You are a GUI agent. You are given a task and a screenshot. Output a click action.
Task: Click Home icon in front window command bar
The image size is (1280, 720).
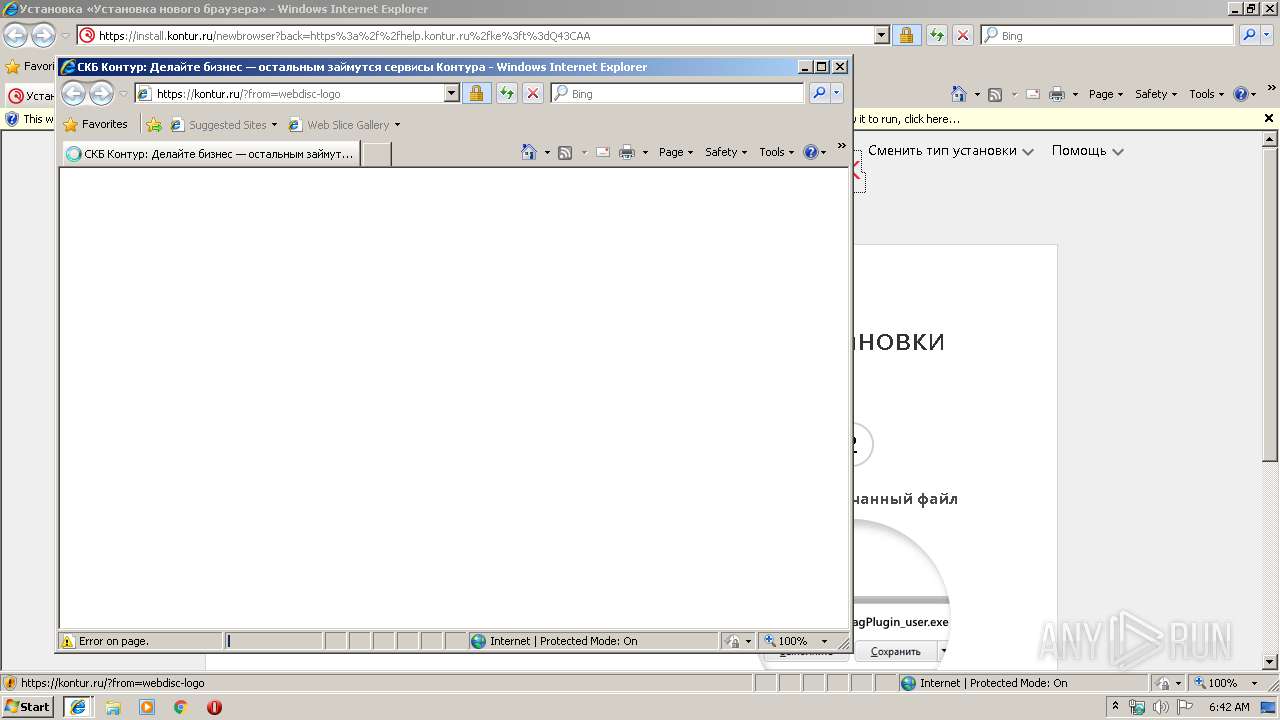[529, 152]
